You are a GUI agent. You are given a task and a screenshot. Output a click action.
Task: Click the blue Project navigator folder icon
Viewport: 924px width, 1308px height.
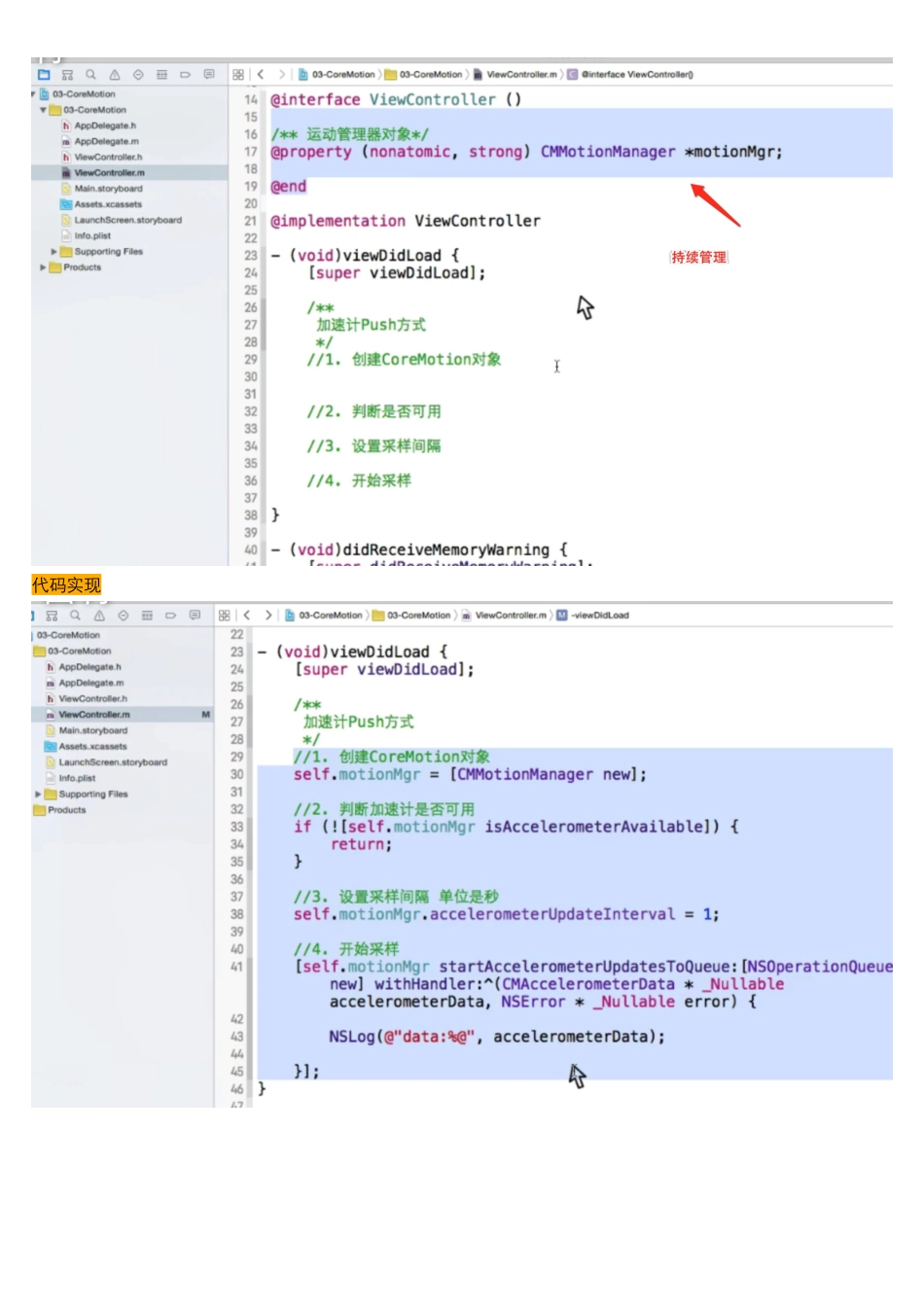click(44, 75)
